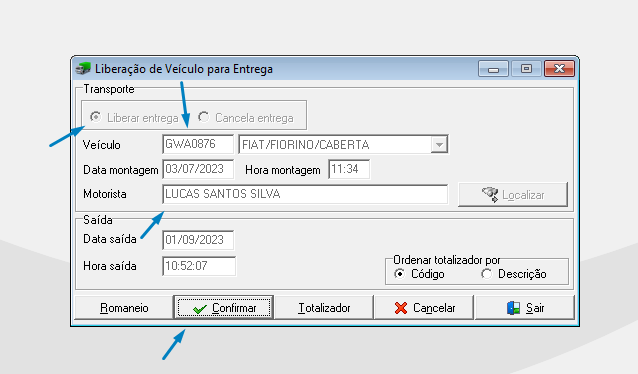
Task: Click the binoculars icon on Localizar
Action: tap(490, 195)
